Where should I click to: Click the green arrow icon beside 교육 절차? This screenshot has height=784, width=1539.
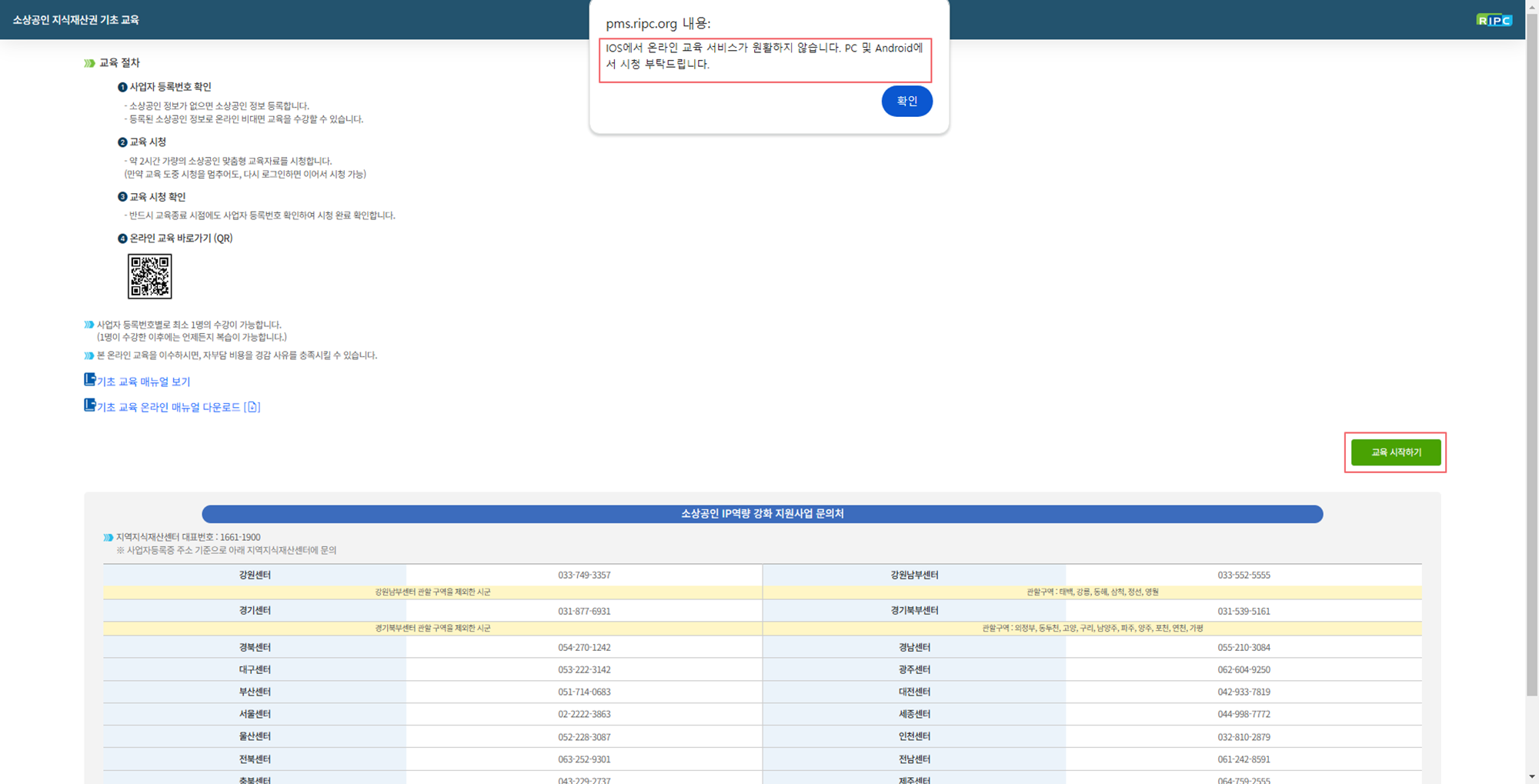[89, 63]
